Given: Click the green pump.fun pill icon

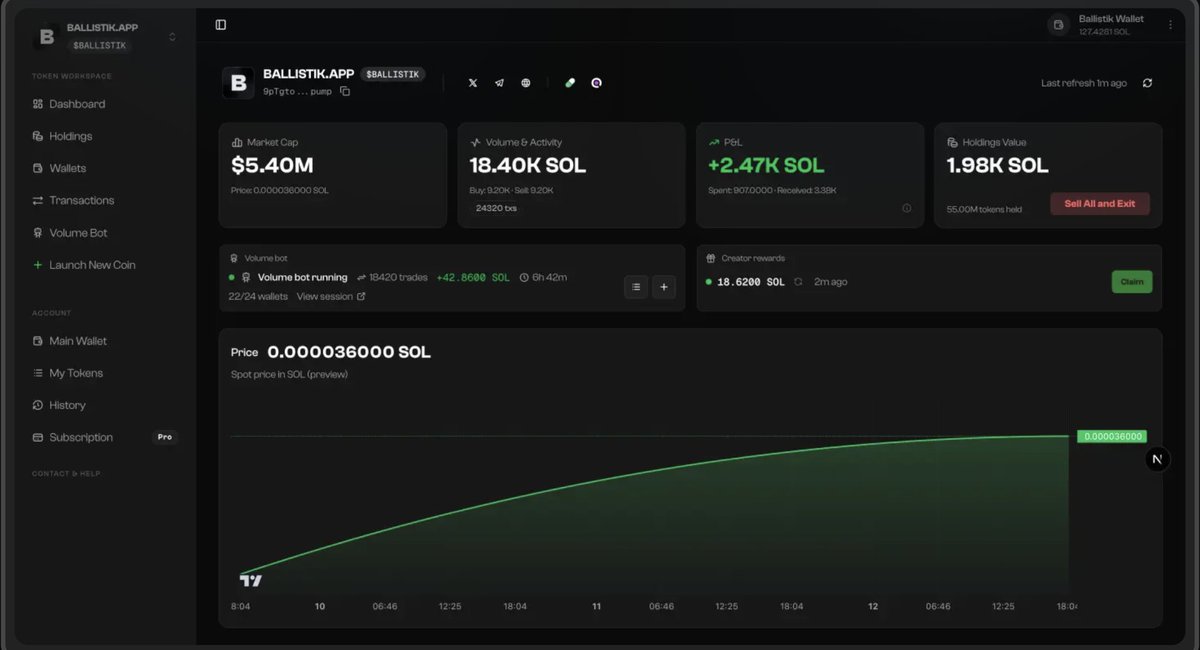Looking at the screenshot, I should (x=570, y=83).
